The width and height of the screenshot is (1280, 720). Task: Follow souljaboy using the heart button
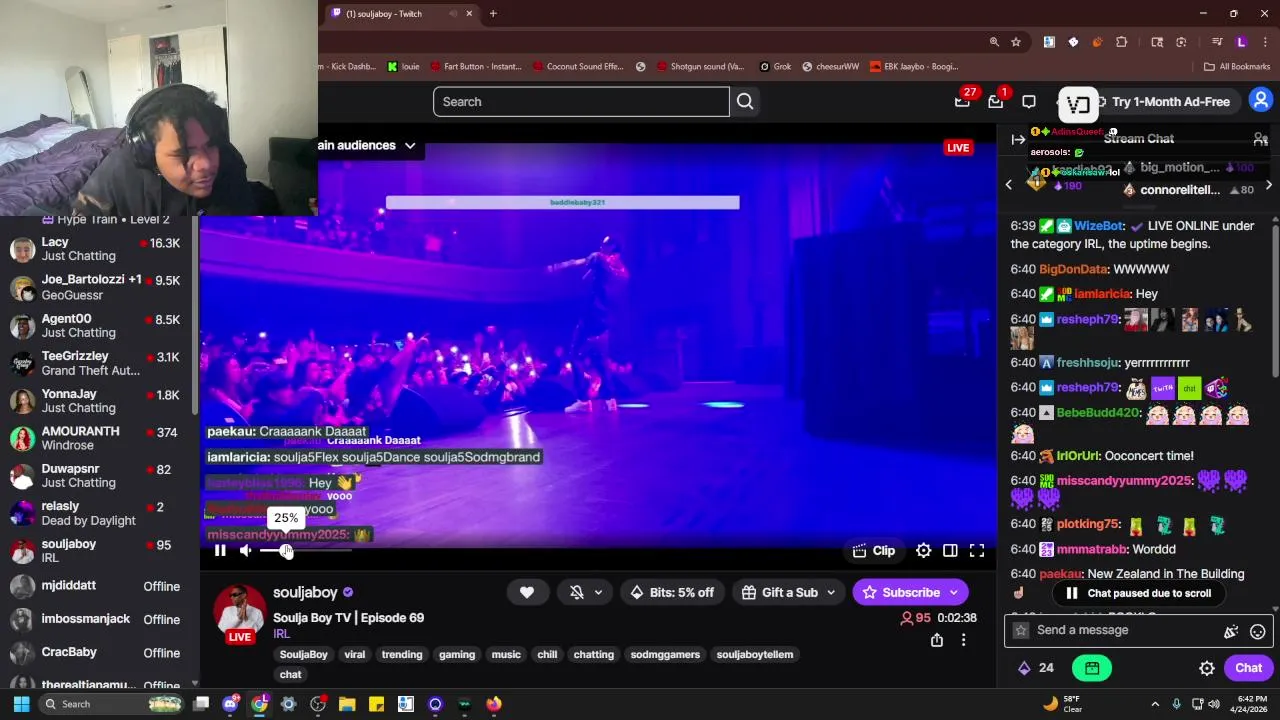click(x=527, y=592)
